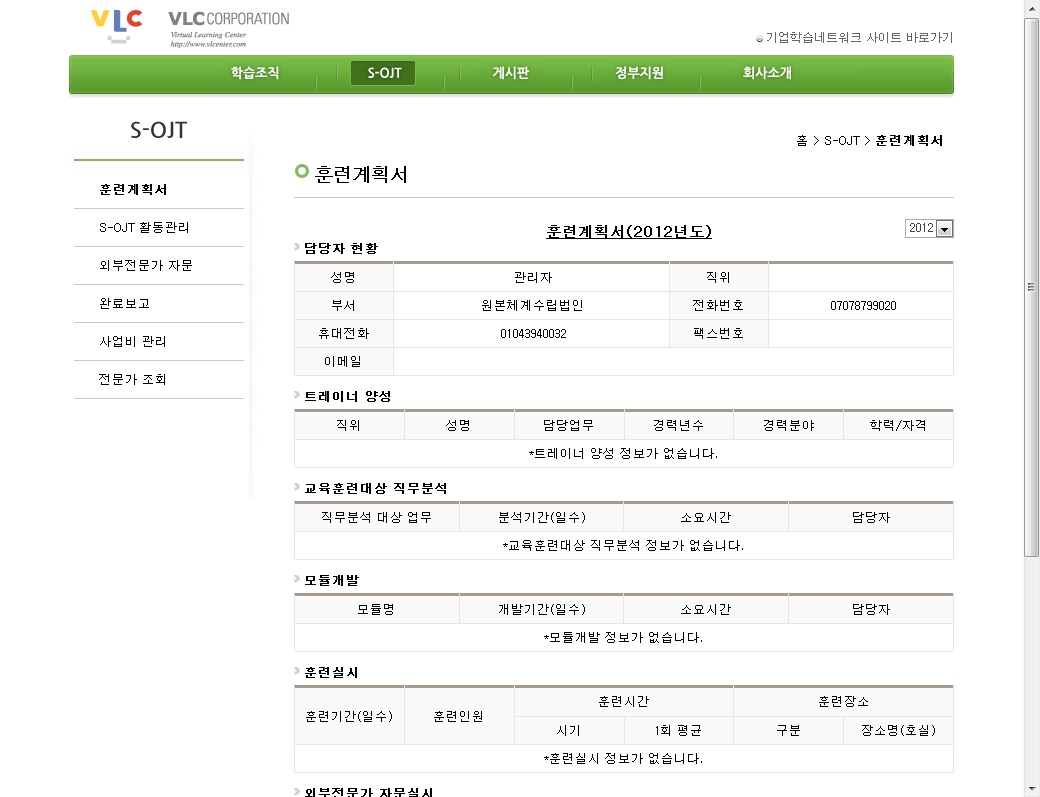This screenshot has height=797, width=1040.
Task: Click the page vertical scrollbar thumb
Action: (x=1031, y=286)
